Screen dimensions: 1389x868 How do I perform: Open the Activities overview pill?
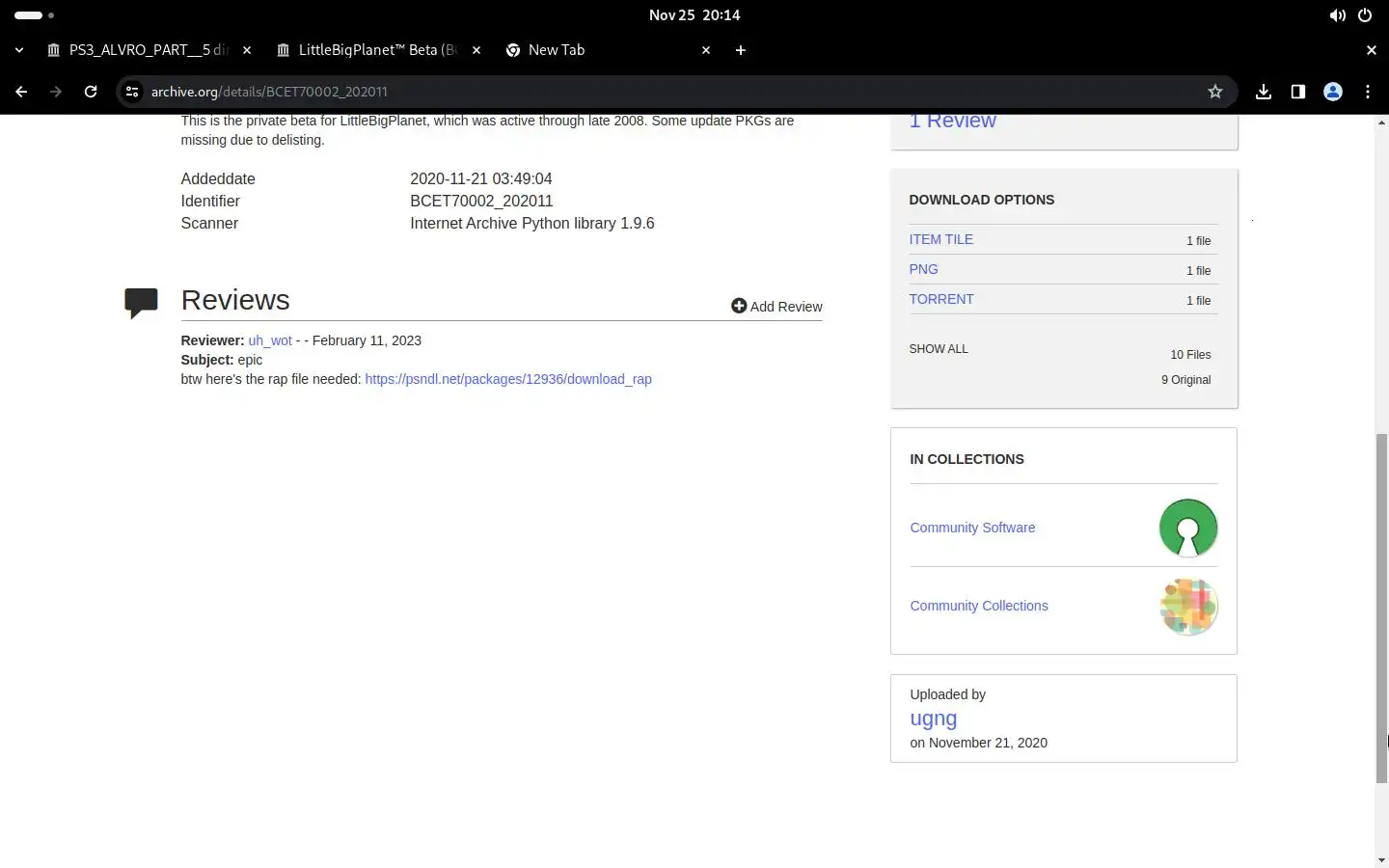click(x=34, y=15)
